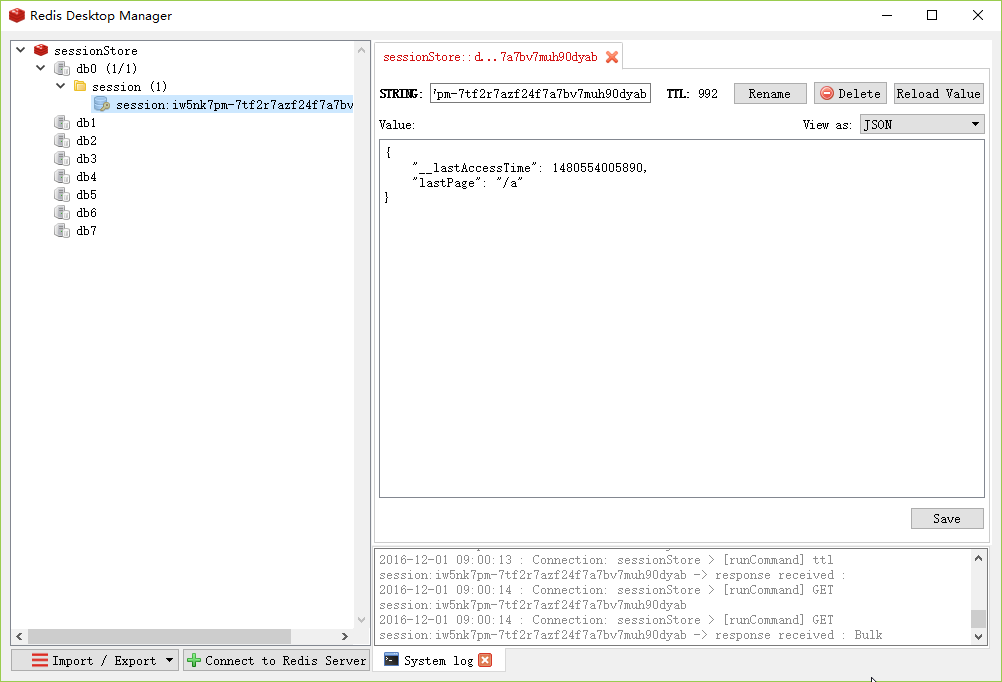Viewport: 1002px width, 682px height.
Task: Click the log panel scrollbar down arrow
Action: point(978,636)
